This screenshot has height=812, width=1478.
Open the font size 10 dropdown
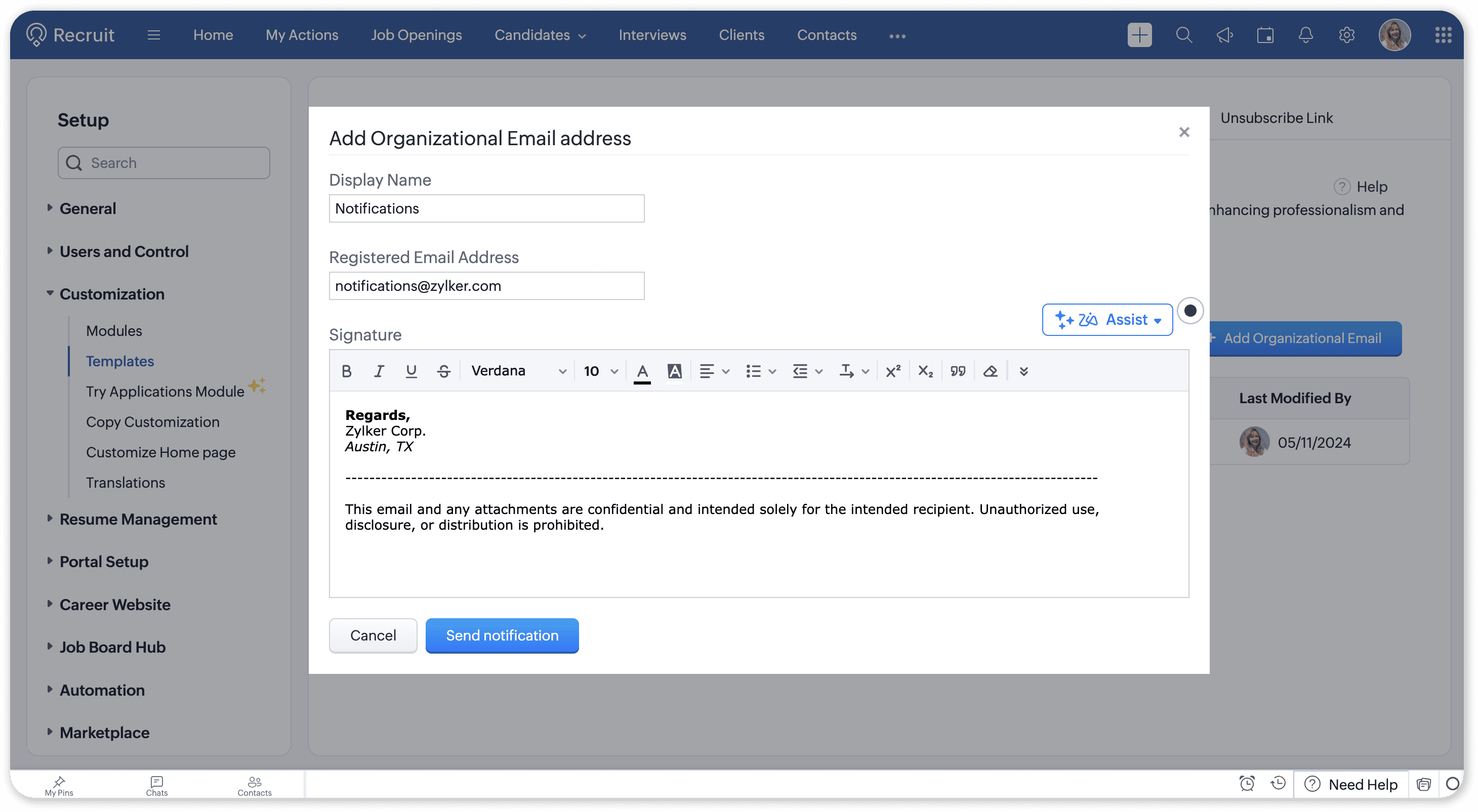pyautogui.click(x=600, y=371)
